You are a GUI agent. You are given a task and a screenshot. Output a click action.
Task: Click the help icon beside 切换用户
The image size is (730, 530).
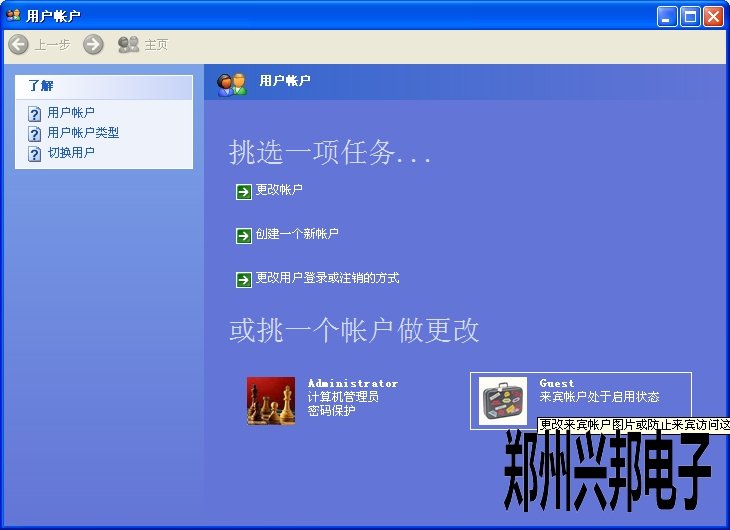coord(34,153)
